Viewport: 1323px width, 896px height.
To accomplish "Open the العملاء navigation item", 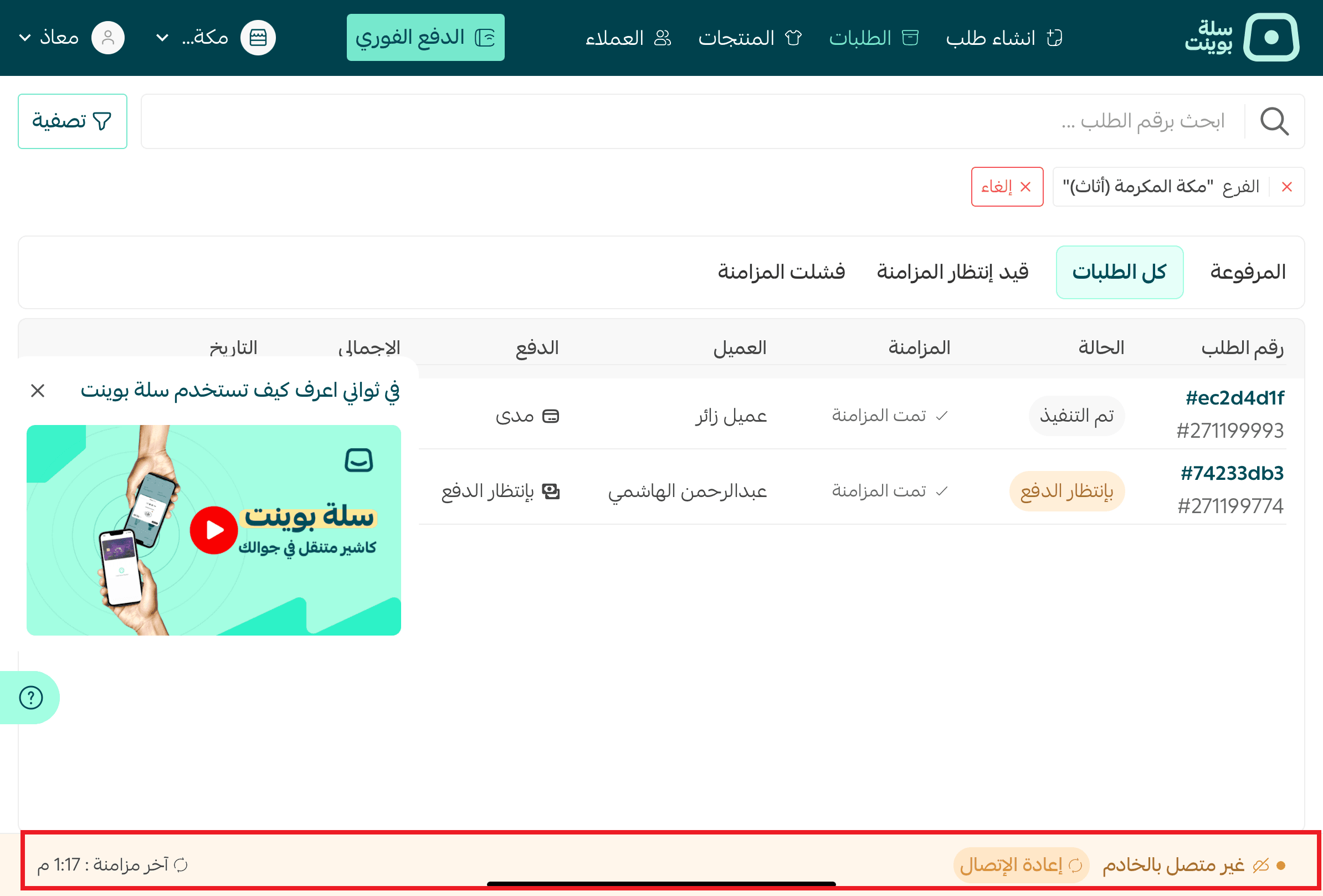I will [628, 38].
